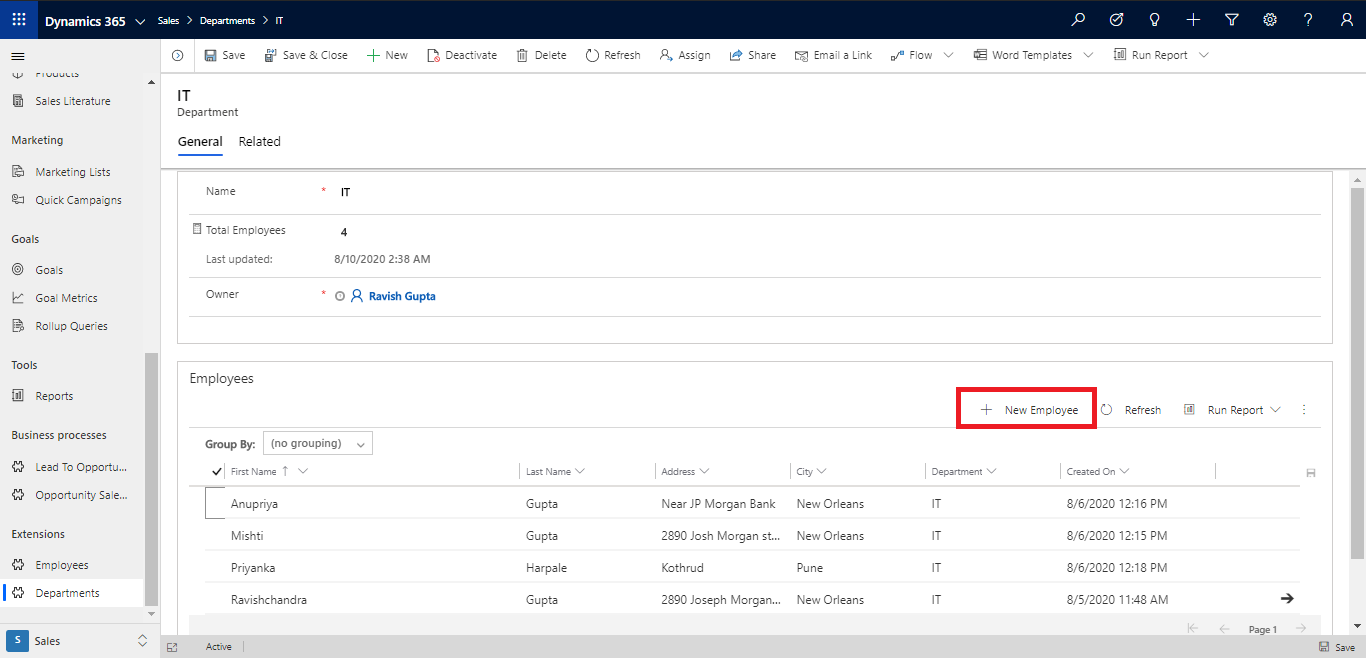Switch to the Related tab
Screen dimensions: 1366x658
click(259, 141)
